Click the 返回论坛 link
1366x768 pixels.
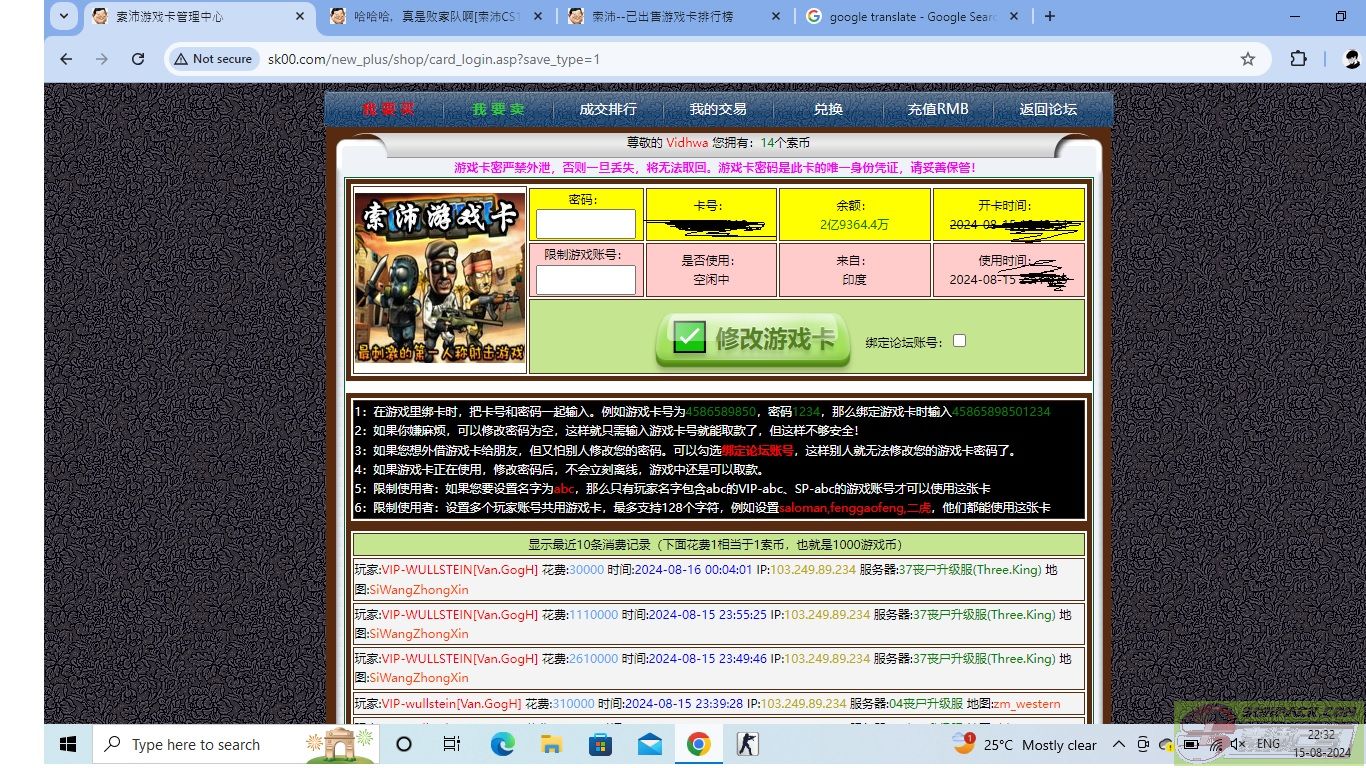(1048, 109)
